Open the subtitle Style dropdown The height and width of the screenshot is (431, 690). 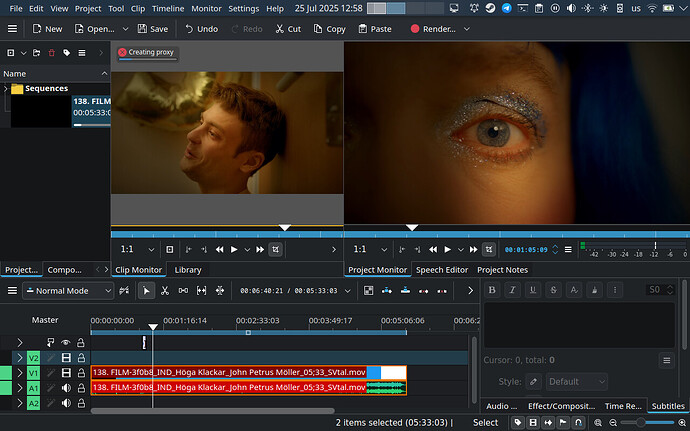(576, 382)
